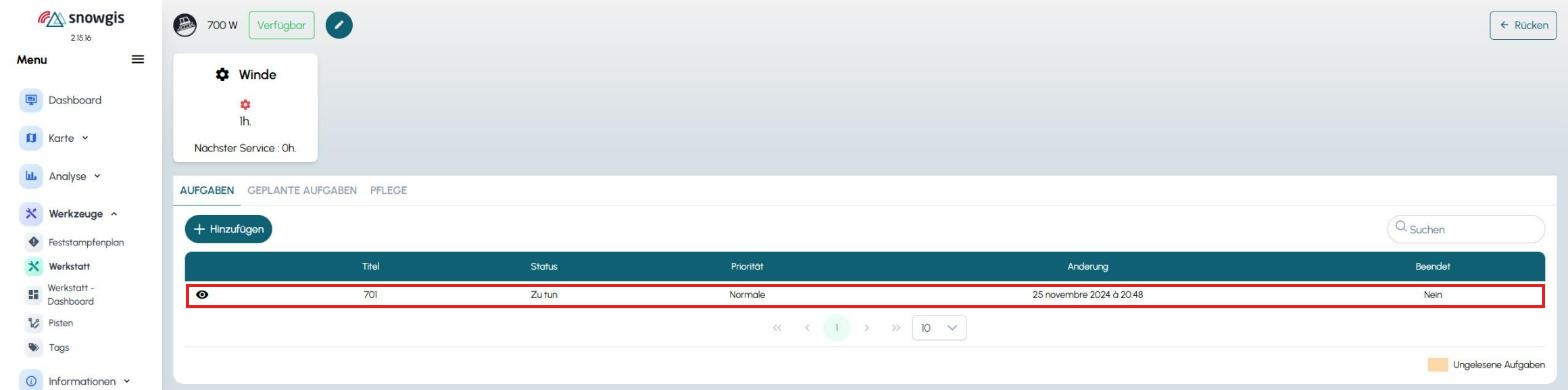Sort by the Status column header

coord(544,266)
